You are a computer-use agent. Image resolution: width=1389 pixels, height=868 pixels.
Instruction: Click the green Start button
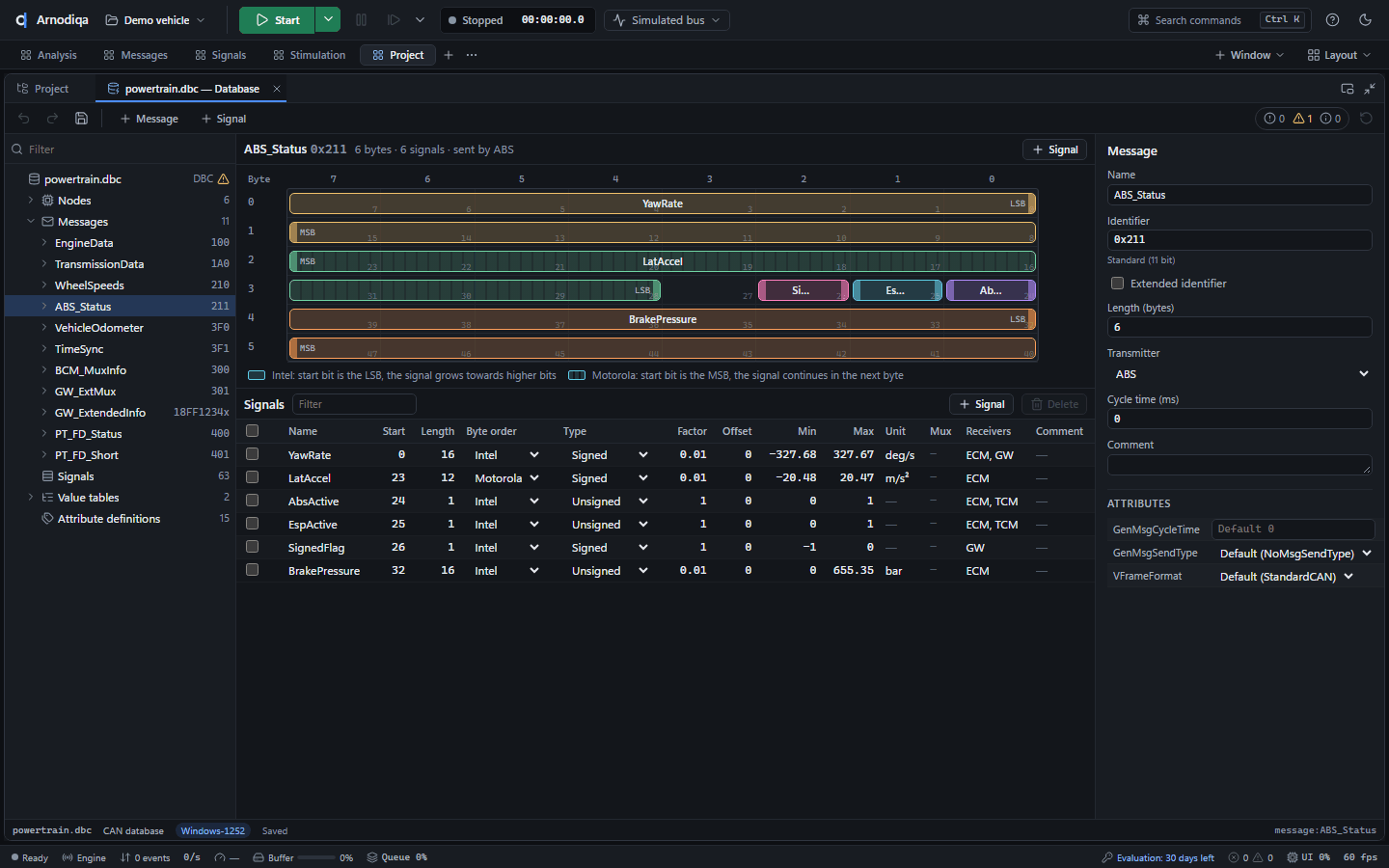[278, 20]
